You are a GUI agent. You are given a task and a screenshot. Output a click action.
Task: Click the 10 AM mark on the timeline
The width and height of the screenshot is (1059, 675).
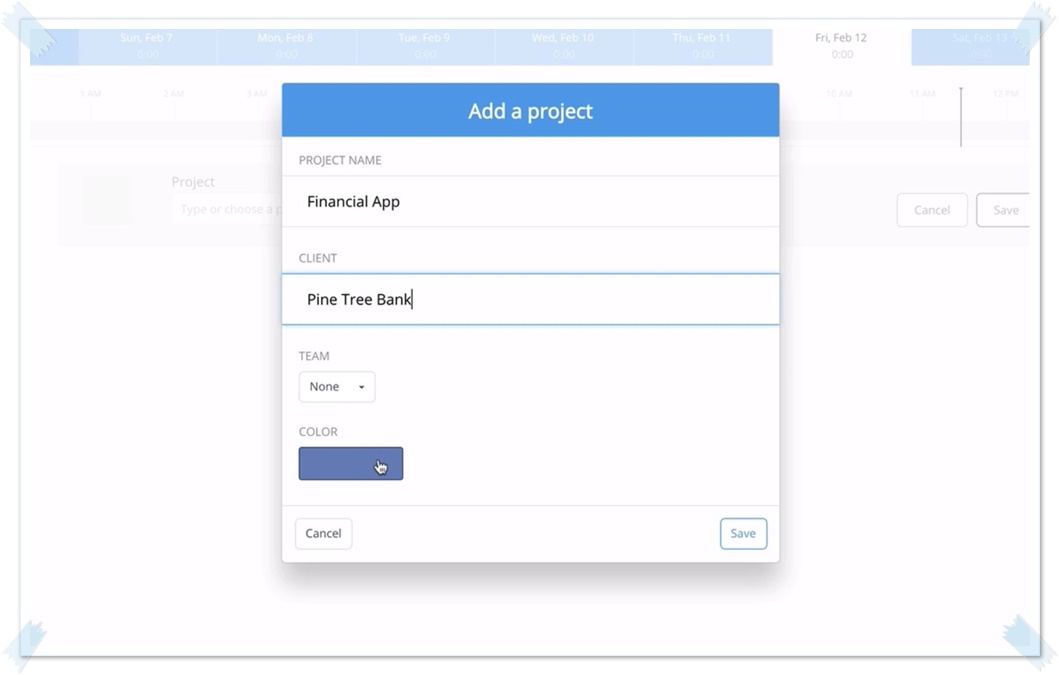839,94
